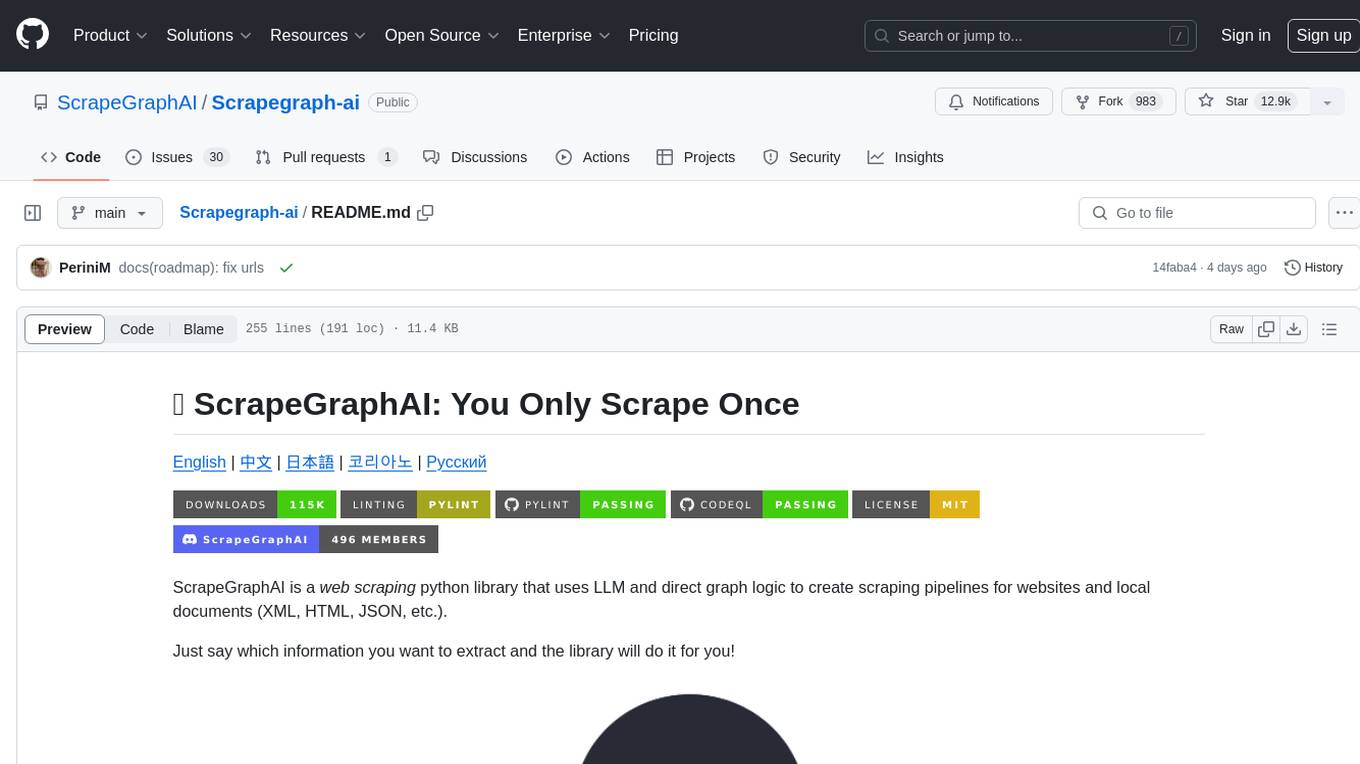The image size is (1360, 764).
Task: Click the PeriniM author name
Action: coord(85,268)
